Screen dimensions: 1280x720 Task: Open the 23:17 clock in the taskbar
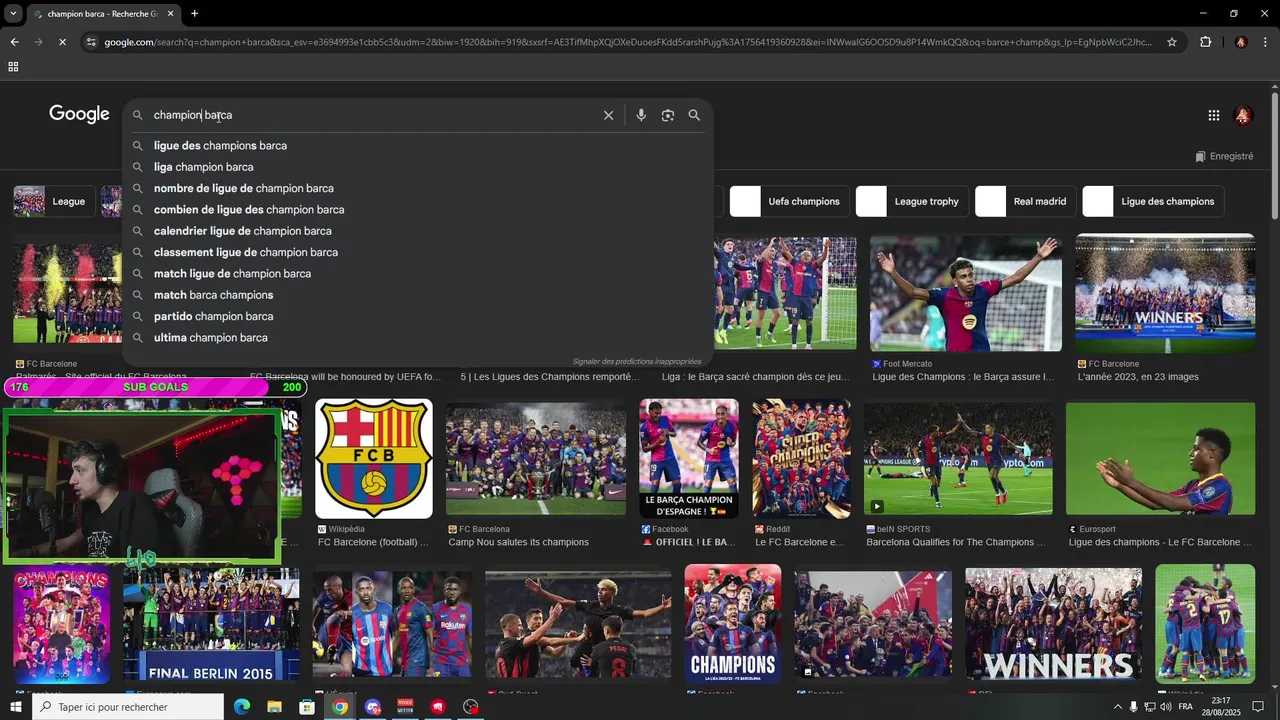[x=1221, y=707]
